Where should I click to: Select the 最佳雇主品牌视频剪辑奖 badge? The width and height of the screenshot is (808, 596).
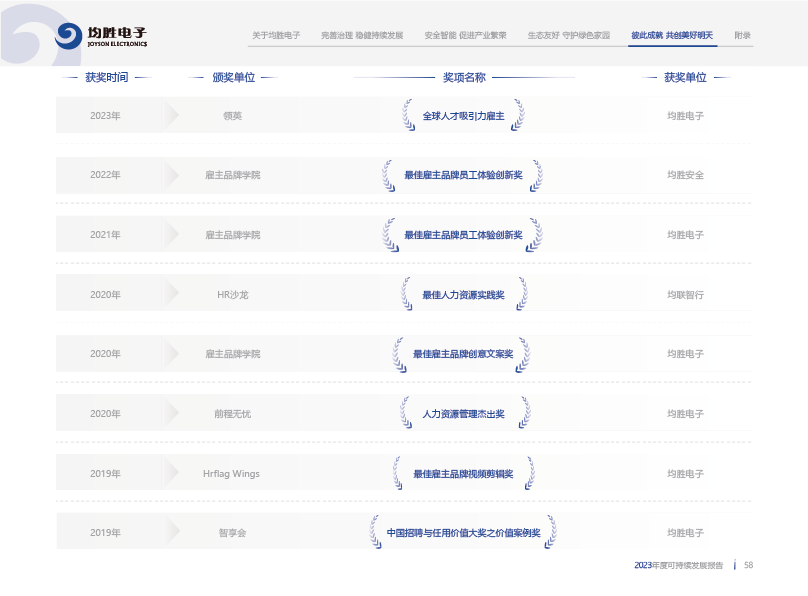[463, 474]
